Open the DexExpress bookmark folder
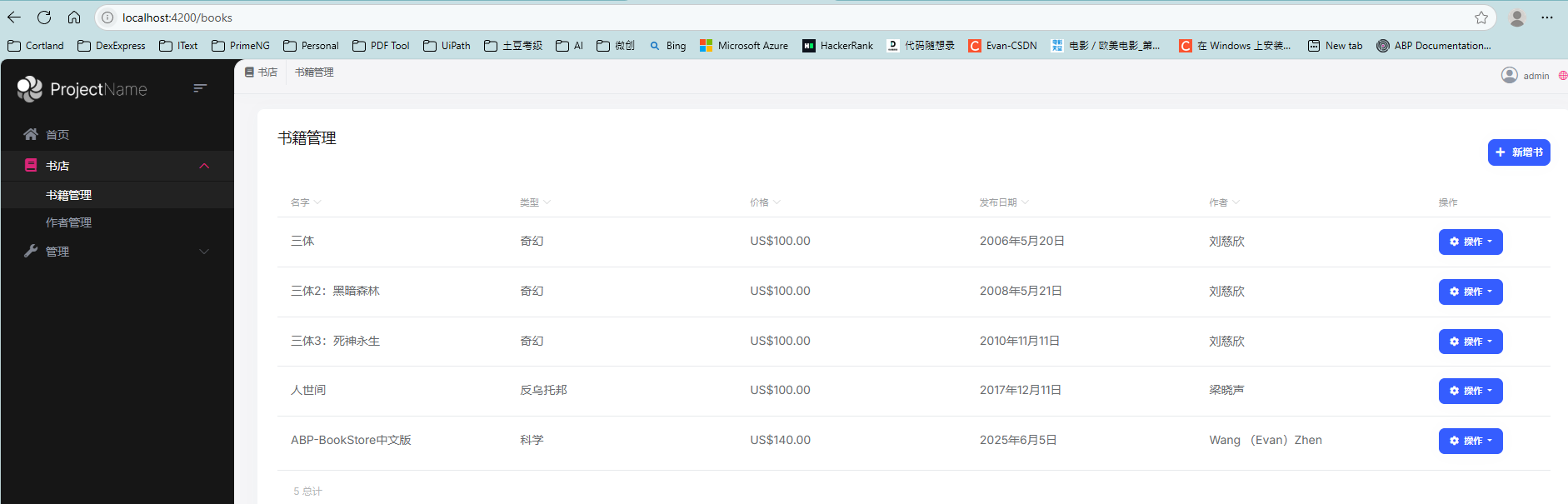This screenshot has height=504, width=1568. pyautogui.click(x=112, y=46)
